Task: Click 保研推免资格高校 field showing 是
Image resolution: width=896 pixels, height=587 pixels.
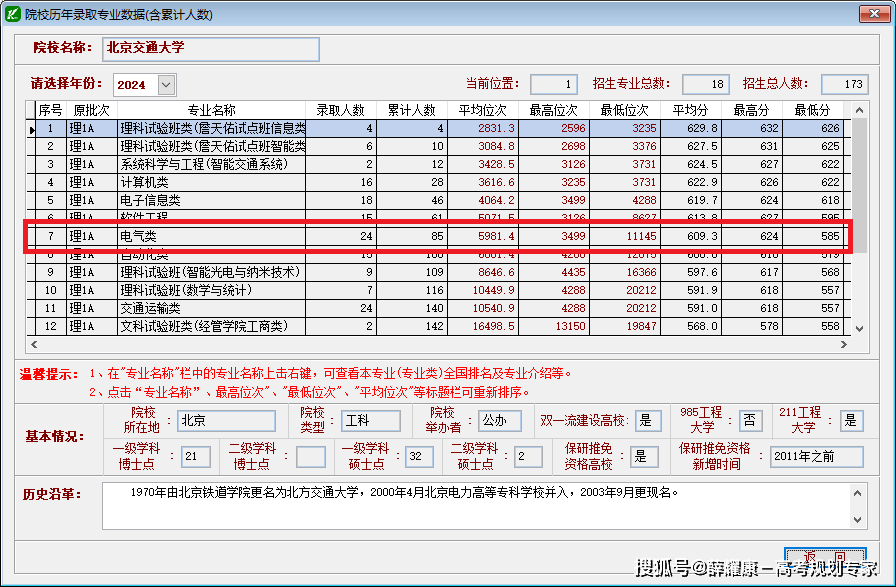Action: 644,457
